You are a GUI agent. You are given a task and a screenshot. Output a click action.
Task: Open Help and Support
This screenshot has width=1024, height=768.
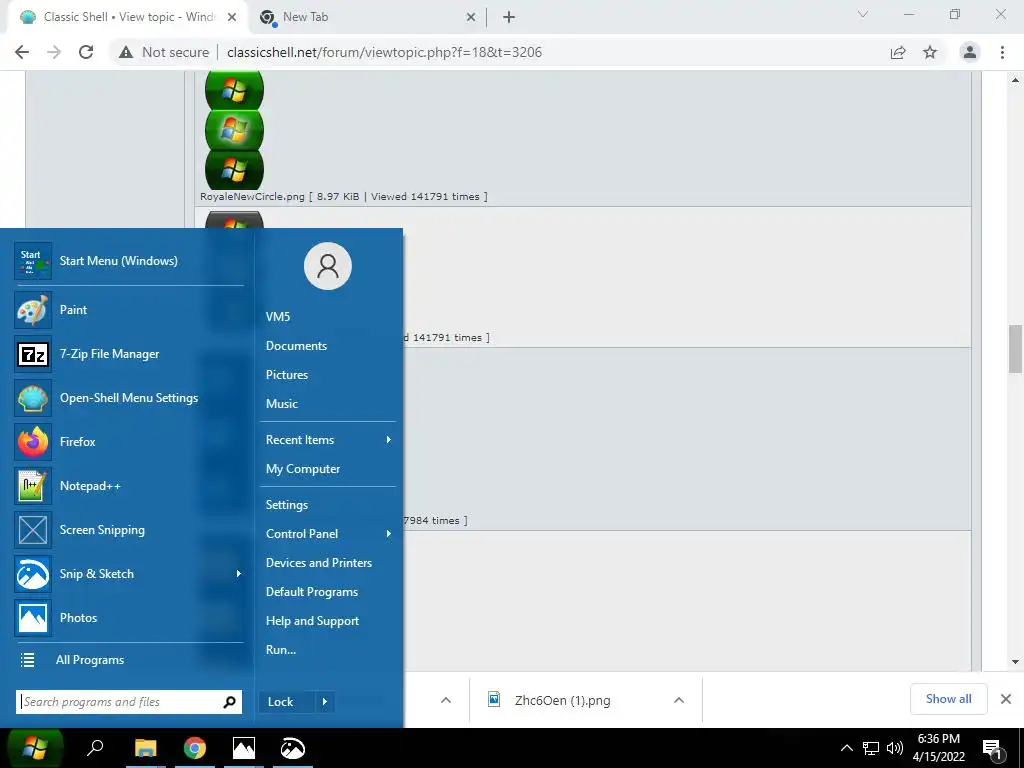tap(312, 621)
